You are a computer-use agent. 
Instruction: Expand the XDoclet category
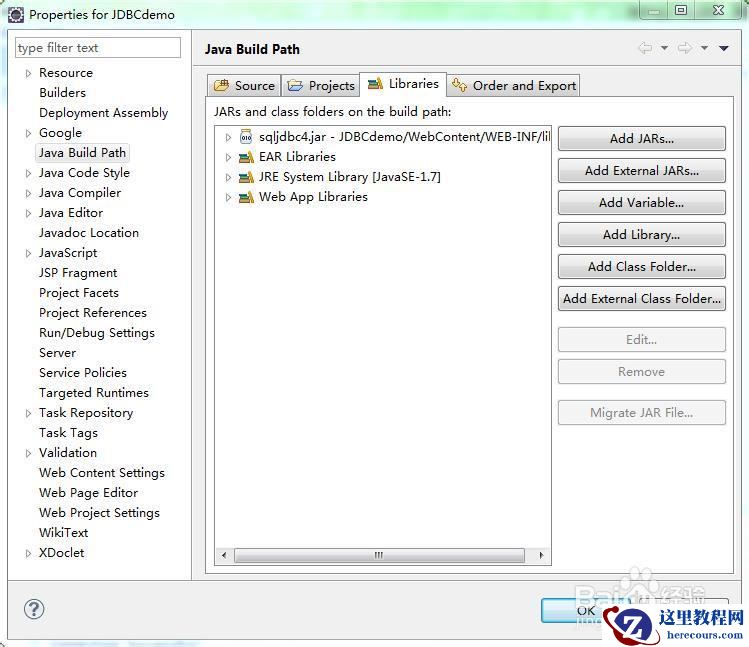[28, 553]
